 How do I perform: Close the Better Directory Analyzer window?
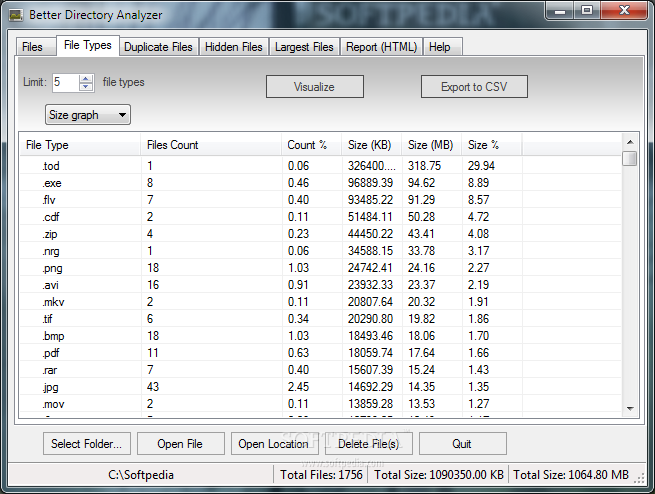pyautogui.click(x=625, y=10)
